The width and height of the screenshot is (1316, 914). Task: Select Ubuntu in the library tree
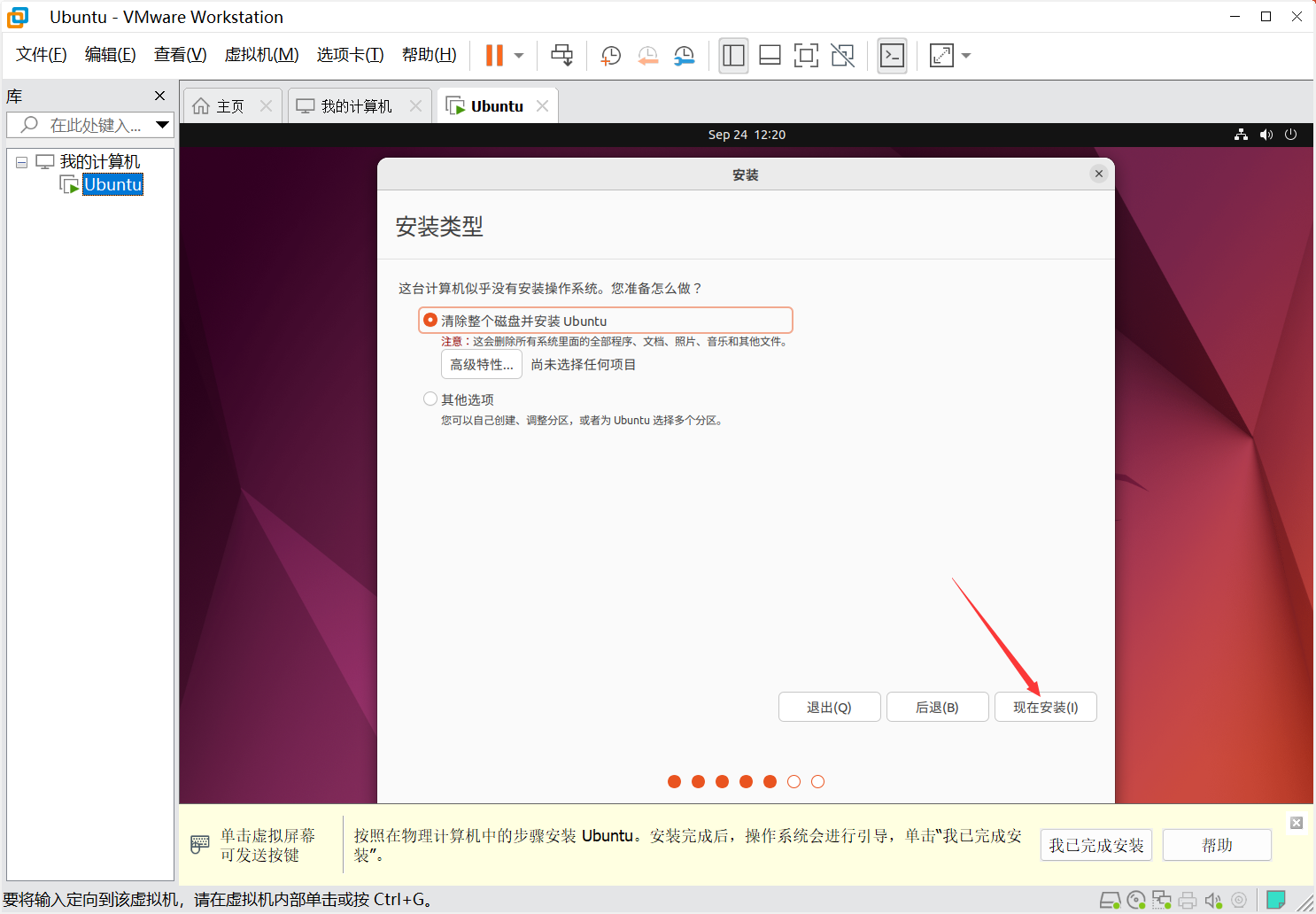click(112, 184)
